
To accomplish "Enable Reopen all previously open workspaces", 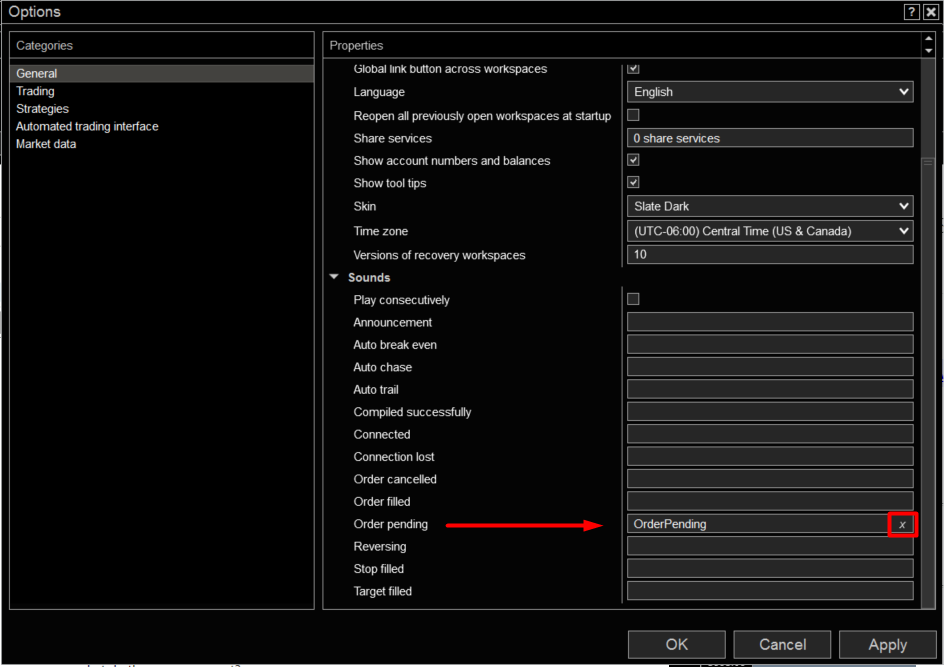I will [633, 115].
